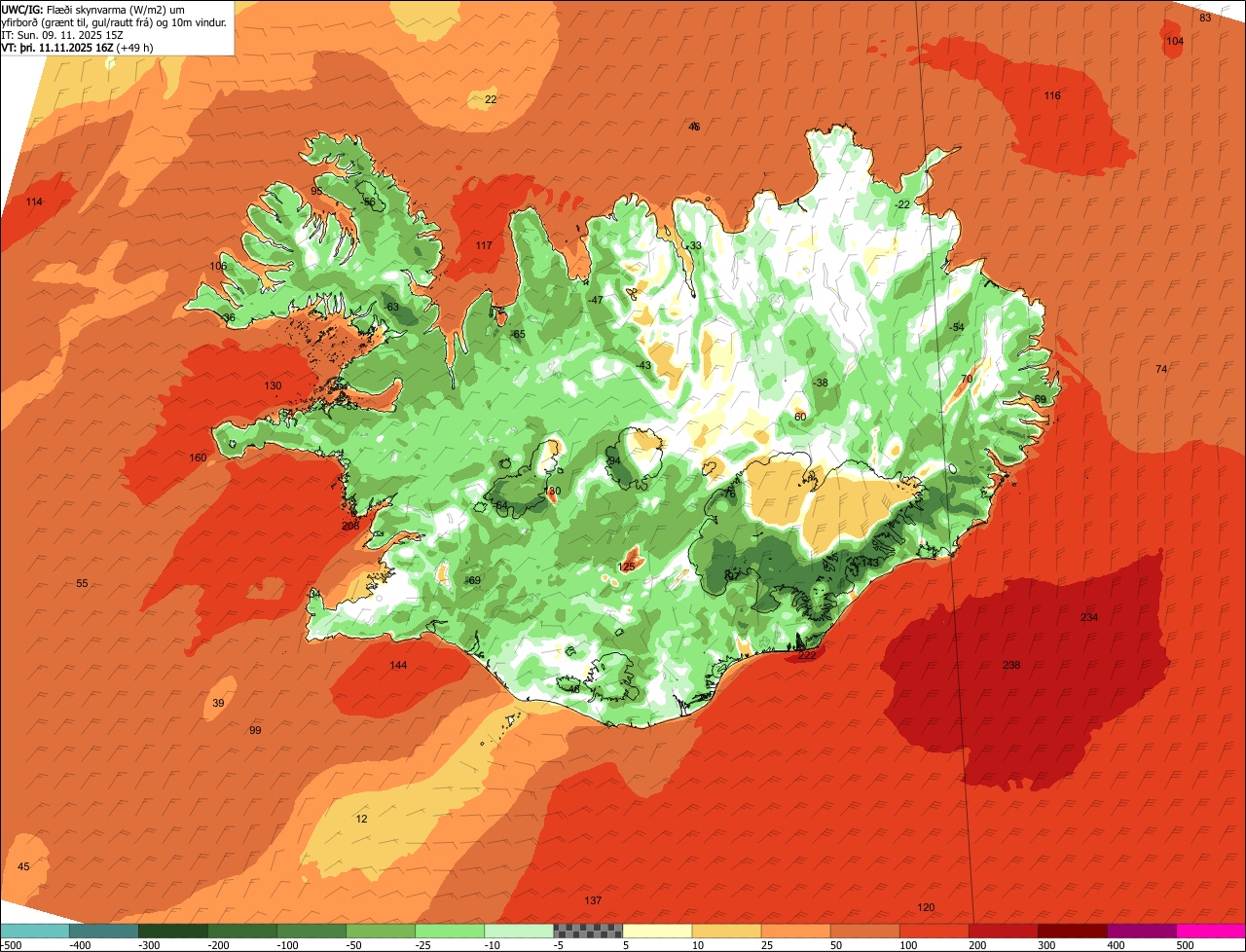Viewport: 1246px width, 952px height.
Task: Click the map value 114 at the left edge
Action: point(34,201)
